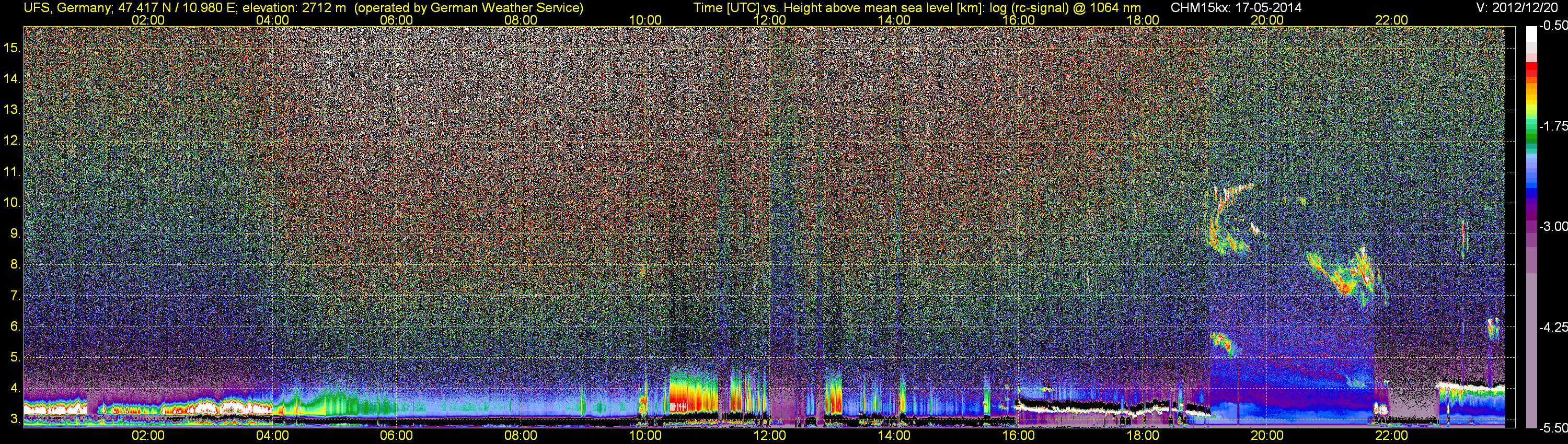Click the '-3.00' color scale label
1568x444 pixels.
(x=1553, y=226)
